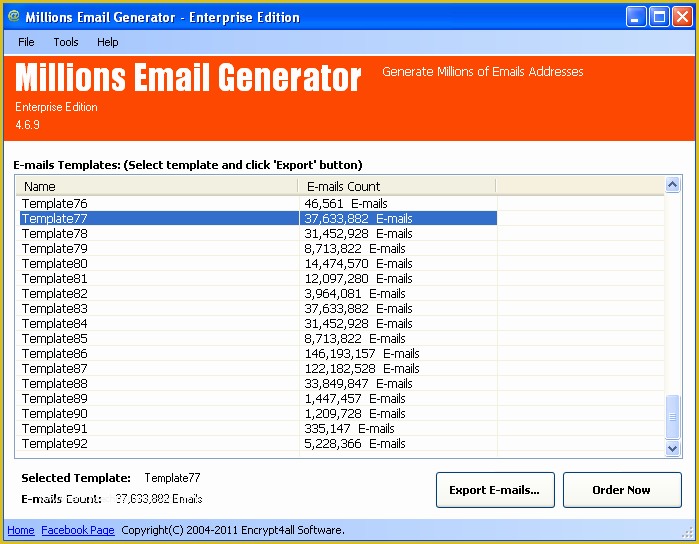Click the Copyright Encrypt4all Software text

(x=233, y=530)
